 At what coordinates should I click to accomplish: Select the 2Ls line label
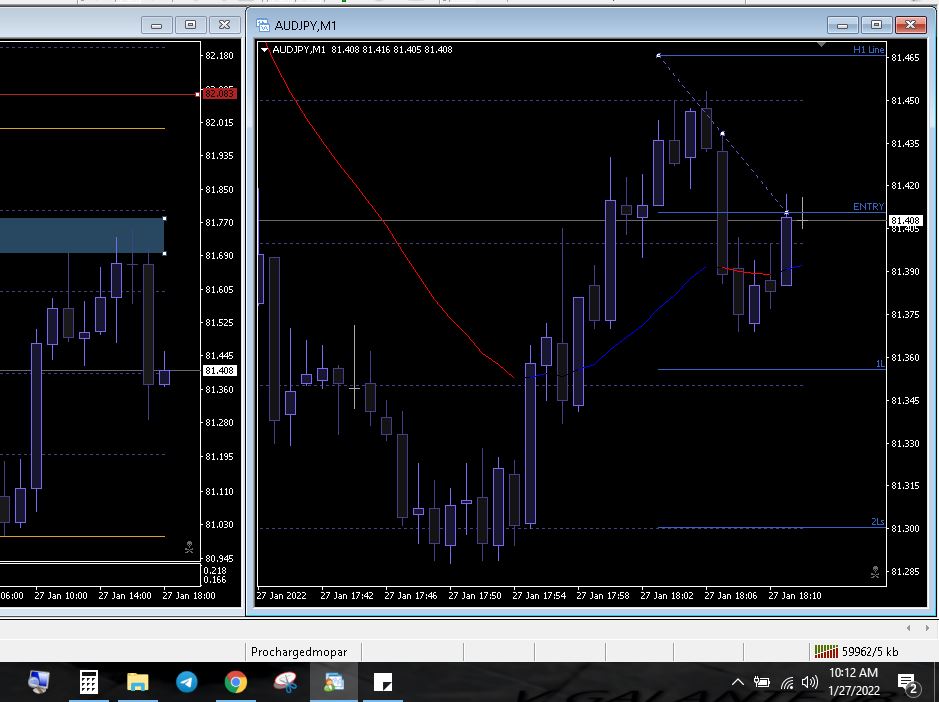coord(877,522)
